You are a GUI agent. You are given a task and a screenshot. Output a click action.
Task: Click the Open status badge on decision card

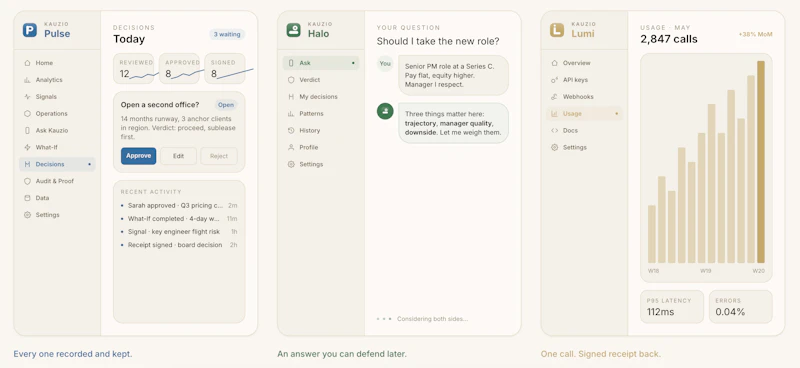tap(226, 105)
